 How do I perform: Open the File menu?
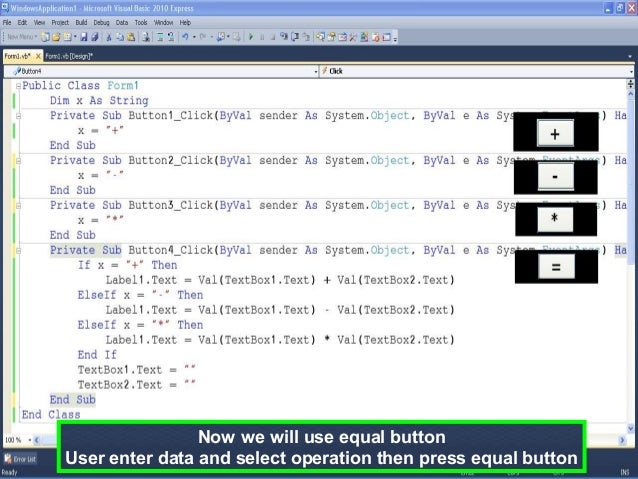click(7, 23)
